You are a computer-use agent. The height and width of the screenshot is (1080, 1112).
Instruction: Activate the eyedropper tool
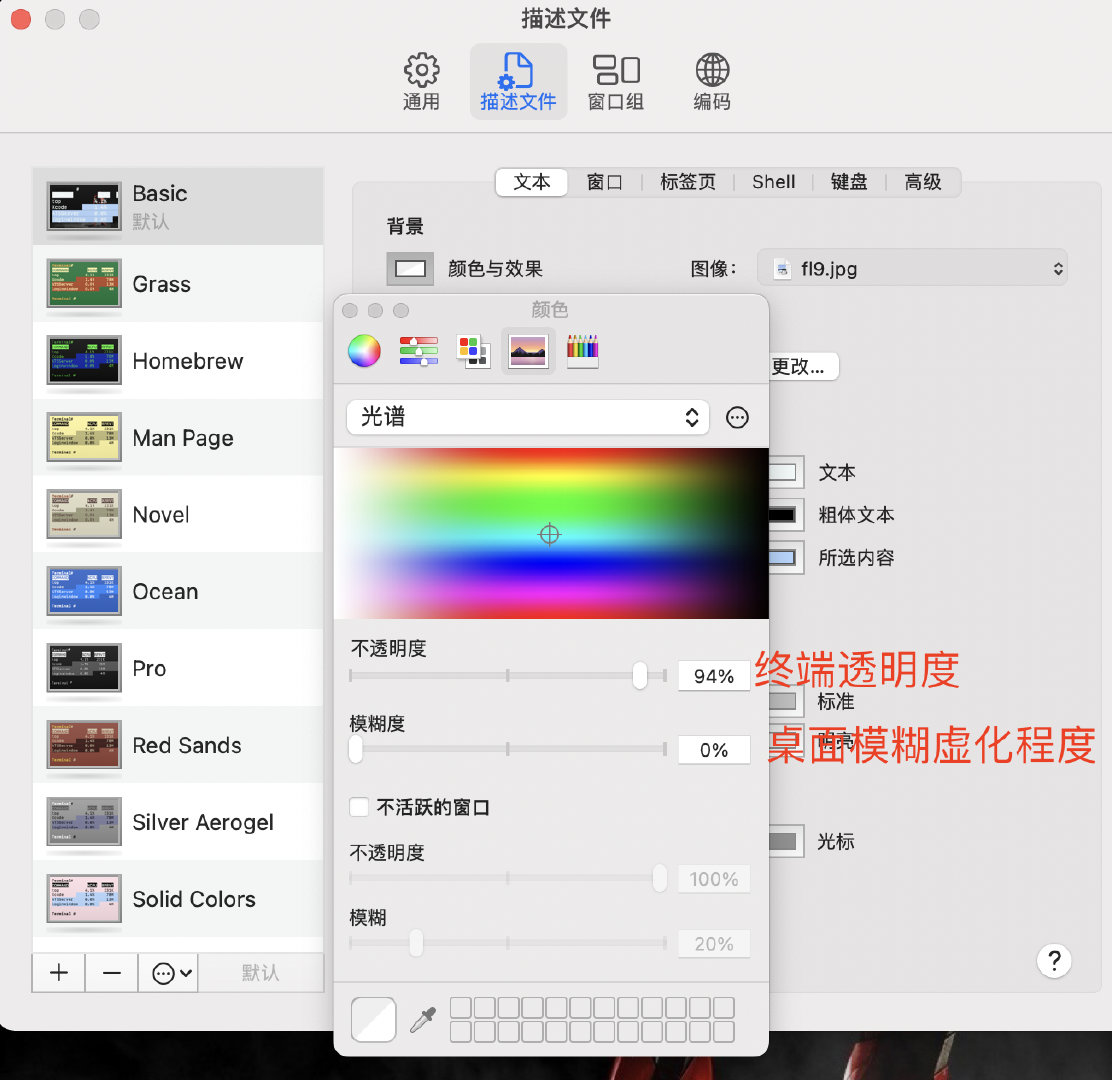[x=422, y=1018]
